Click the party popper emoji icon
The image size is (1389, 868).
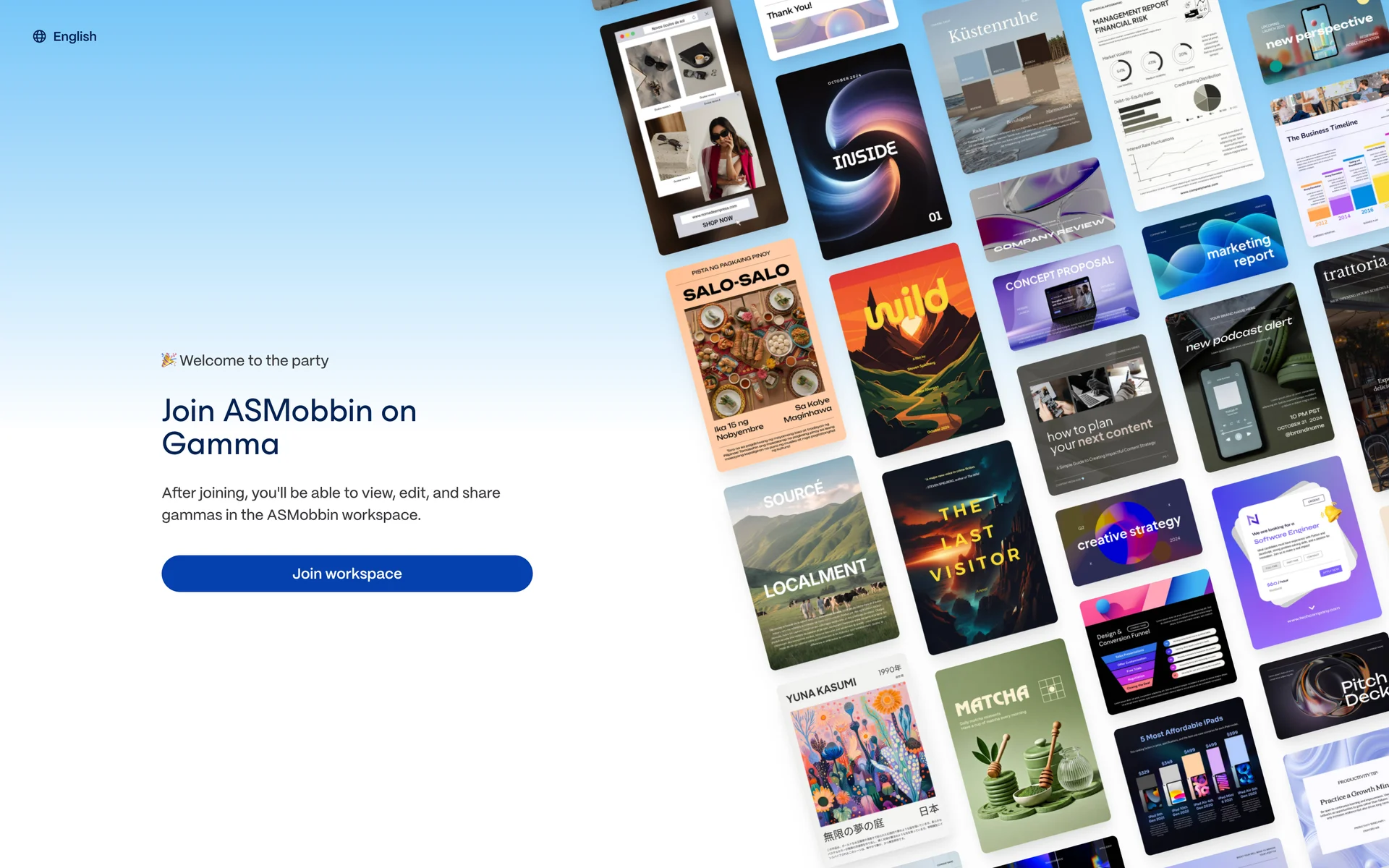coord(169,359)
